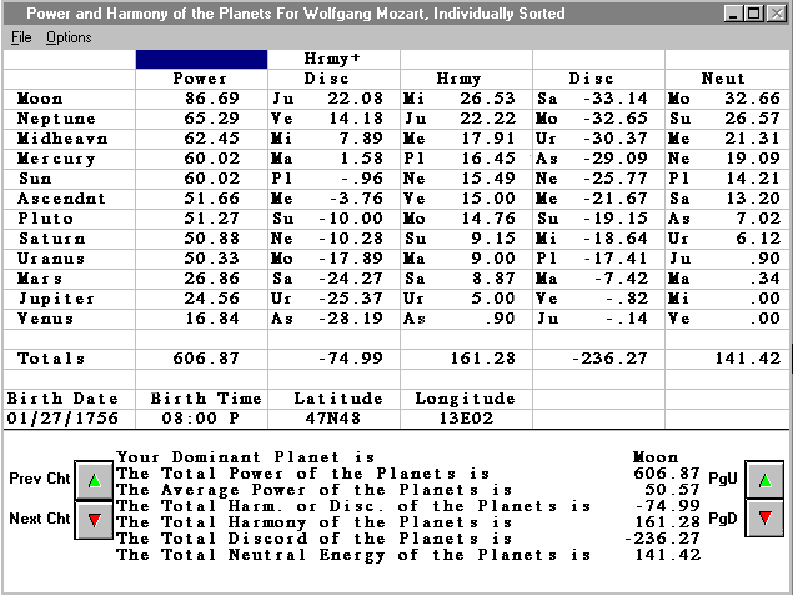Select the blue highlighted header cell

coord(201,59)
